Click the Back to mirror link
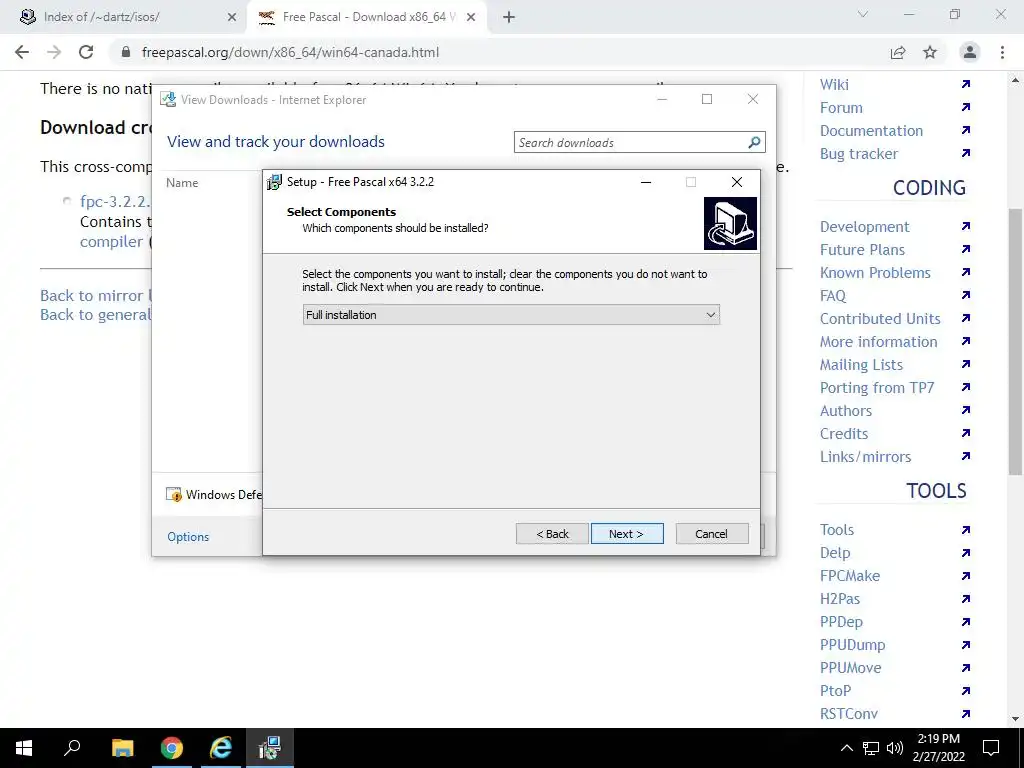Screen dimensions: 1024x768 point(95,295)
